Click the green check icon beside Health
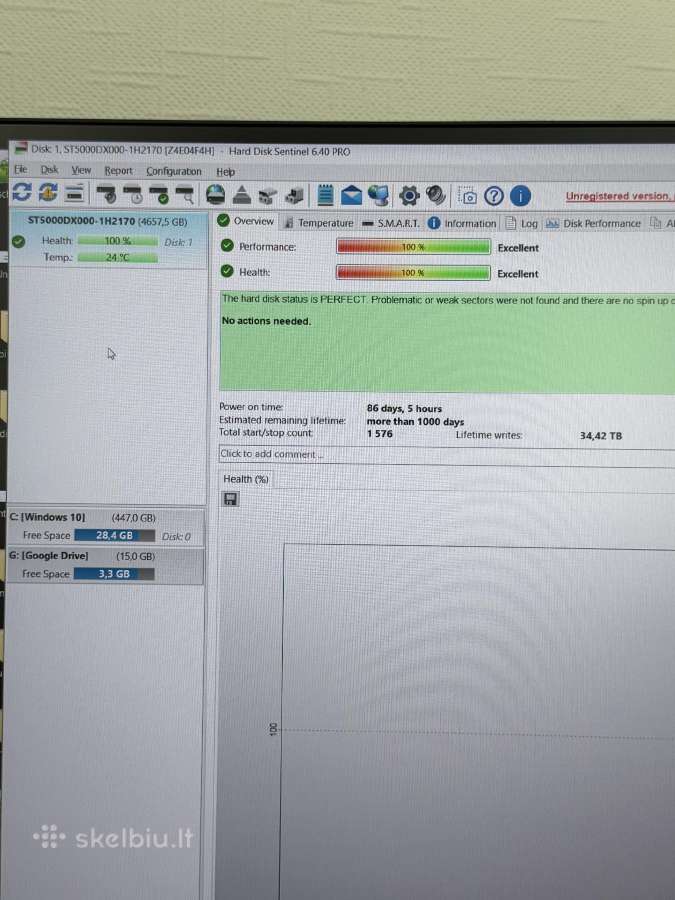675x900 pixels. click(227, 271)
